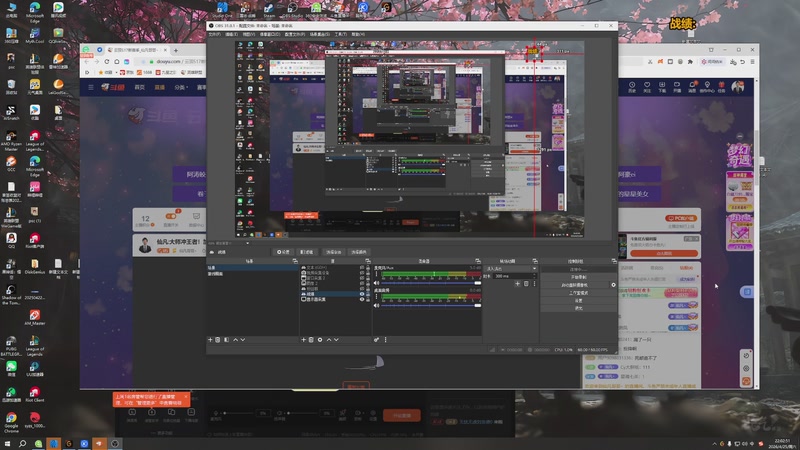Move scene down in OBS Scenes toolbar
Viewport: 800px width, 450px height.
(x=243, y=340)
